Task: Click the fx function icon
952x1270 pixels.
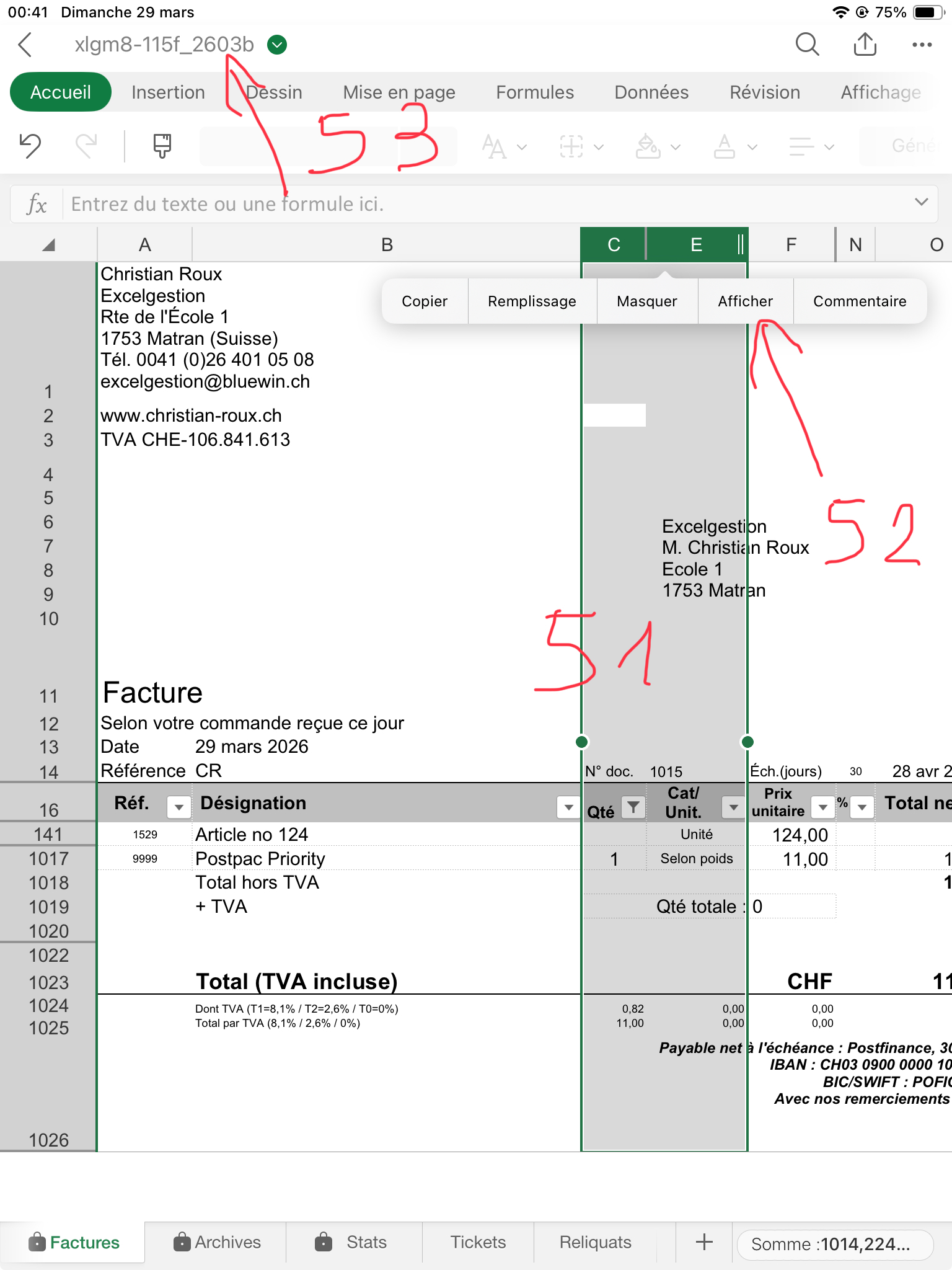Action: point(37,204)
